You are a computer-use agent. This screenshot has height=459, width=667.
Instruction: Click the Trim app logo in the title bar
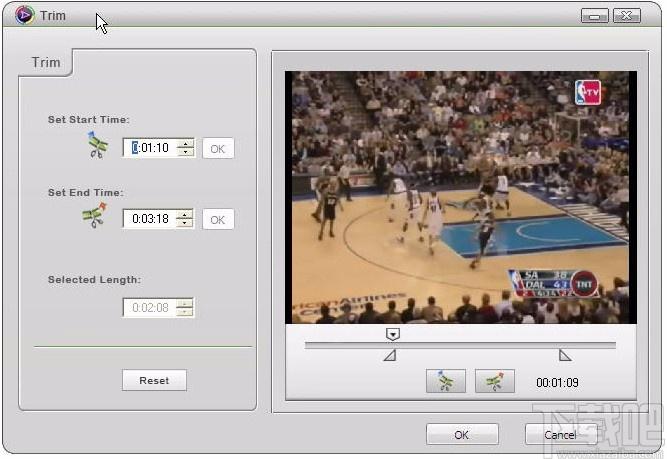click(25, 15)
